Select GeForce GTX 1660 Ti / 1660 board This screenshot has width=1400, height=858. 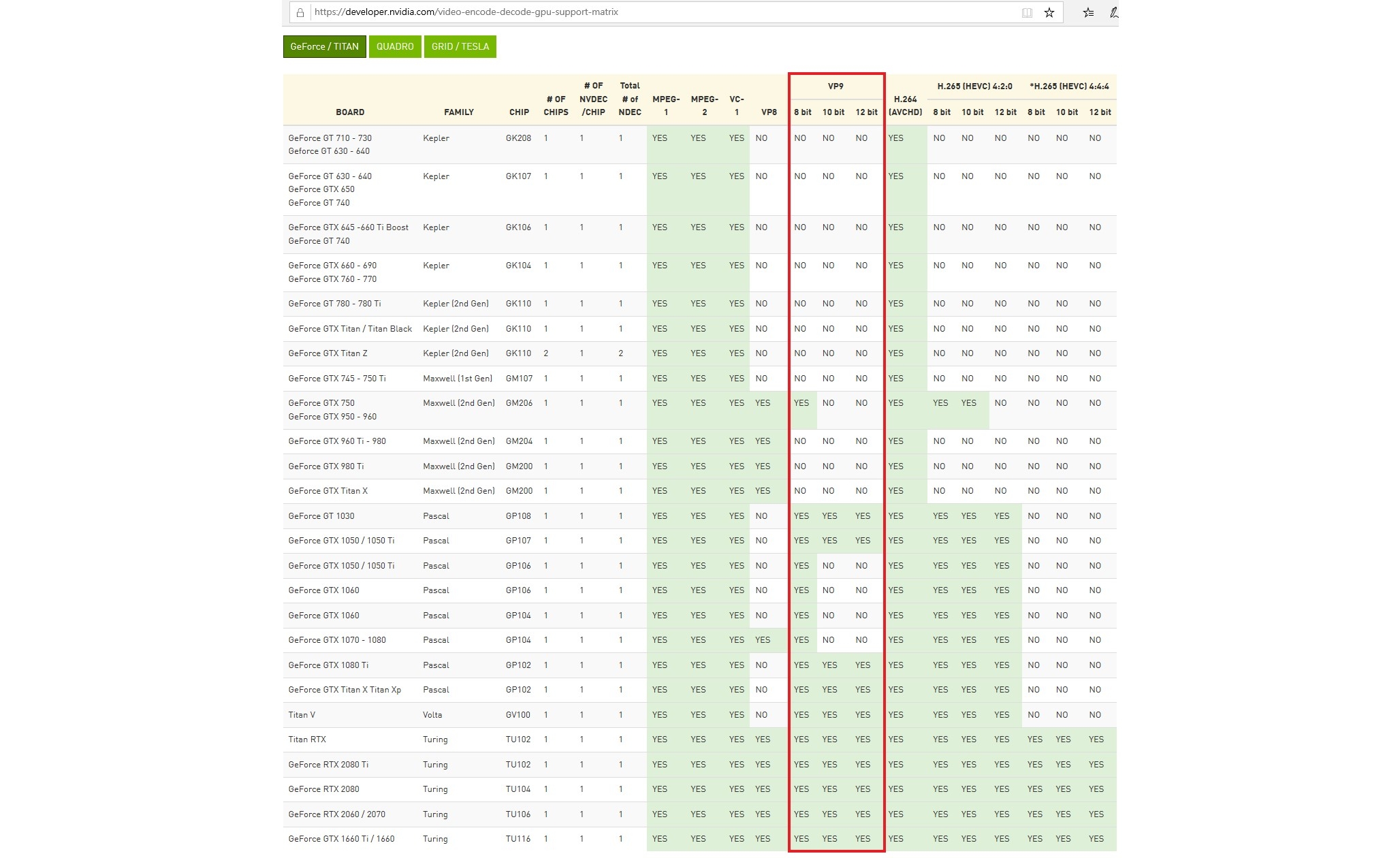click(341, 839)
